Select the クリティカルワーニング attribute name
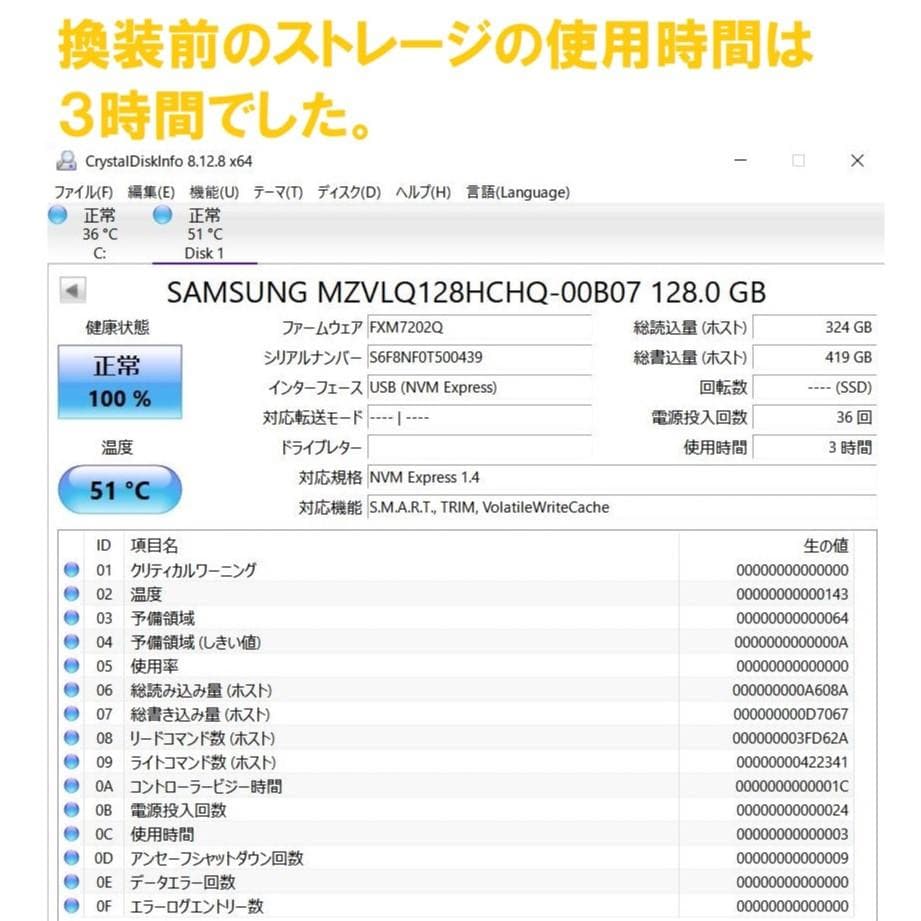 pos(193,570)
